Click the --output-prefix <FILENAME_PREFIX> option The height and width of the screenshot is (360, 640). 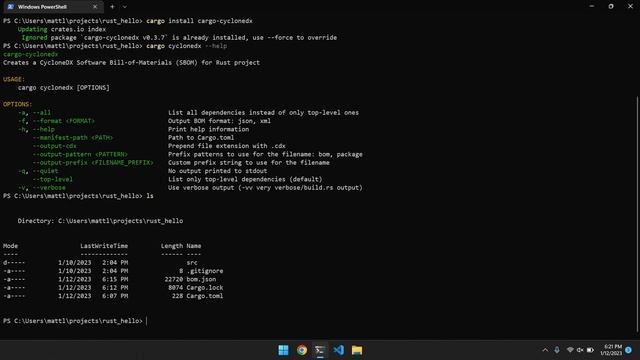(x=93, y=162)
